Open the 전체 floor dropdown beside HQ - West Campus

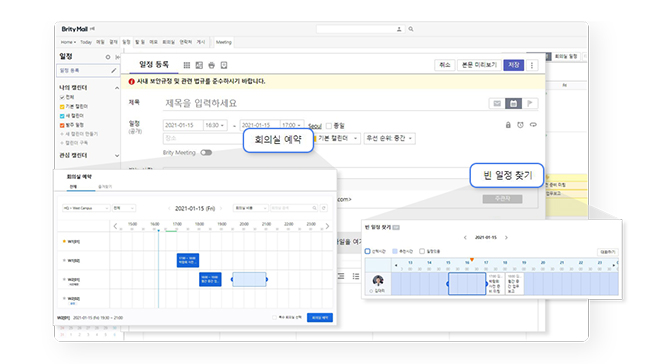point(124,208)
